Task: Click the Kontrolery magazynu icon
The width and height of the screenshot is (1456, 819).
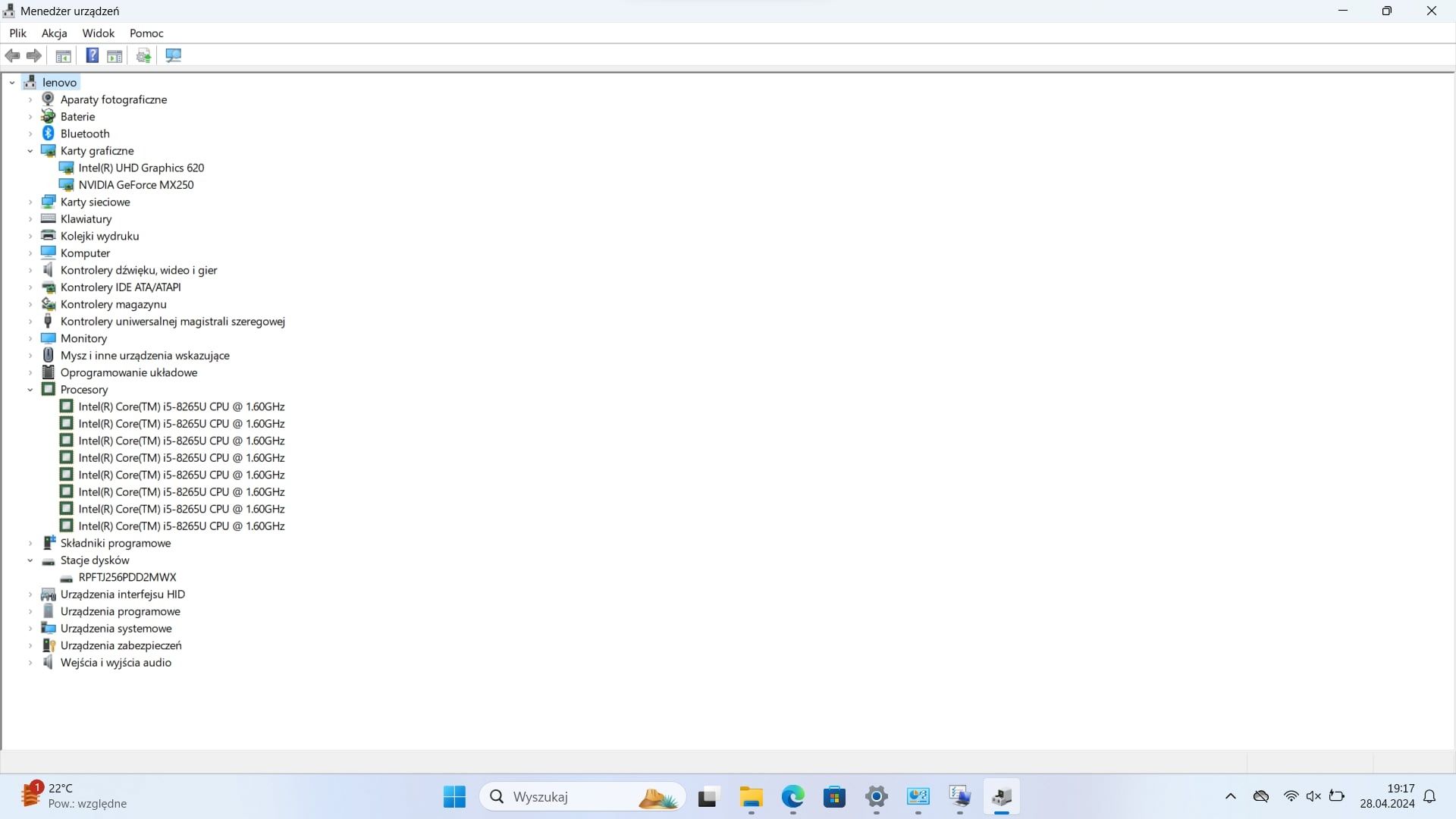Action: point(49,304)
